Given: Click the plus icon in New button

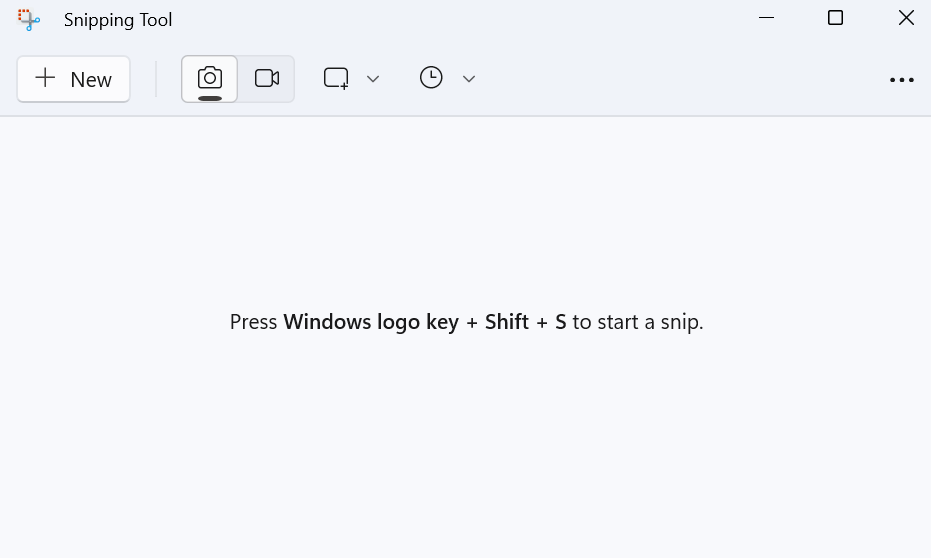Looking at the screenshot, I should 45,78.
